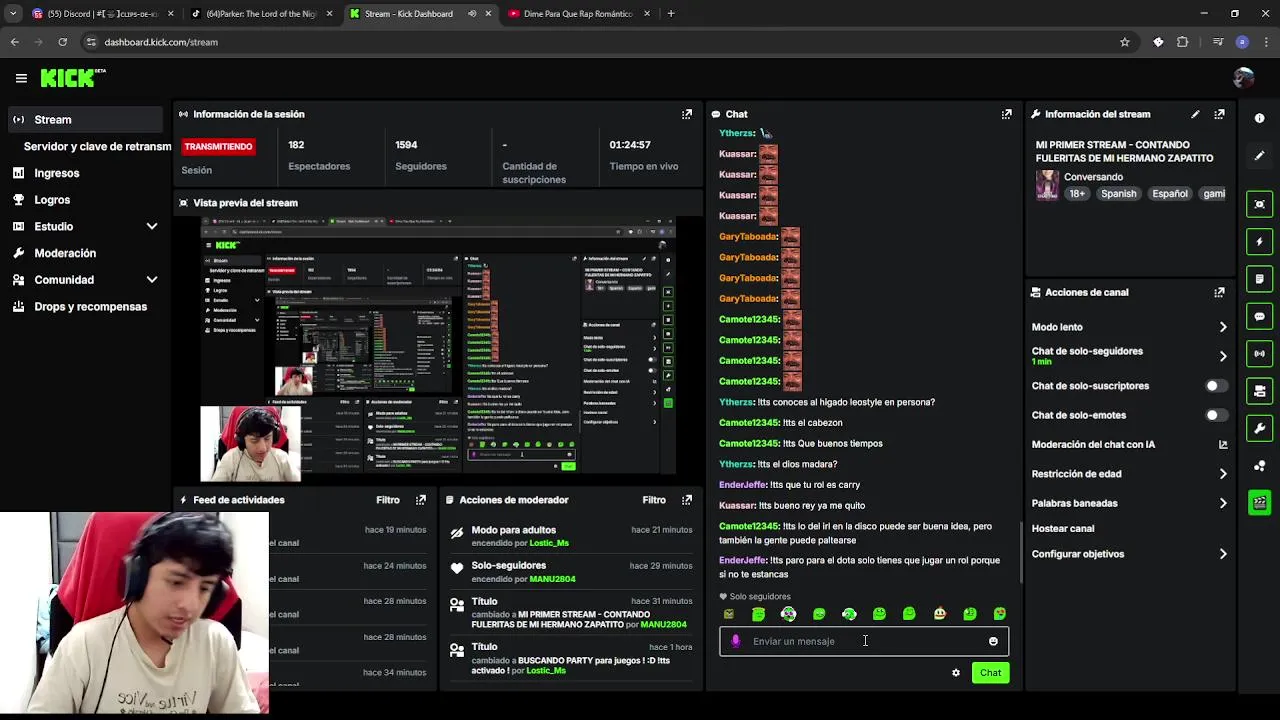Open the user profile avatar menu
This screenshot has height=720, width=1280.
[x=1244, y=78]
